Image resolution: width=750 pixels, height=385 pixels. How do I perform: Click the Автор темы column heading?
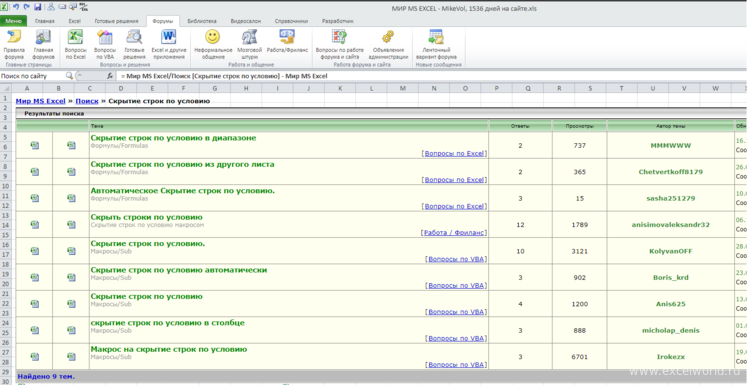click(671, 126)
